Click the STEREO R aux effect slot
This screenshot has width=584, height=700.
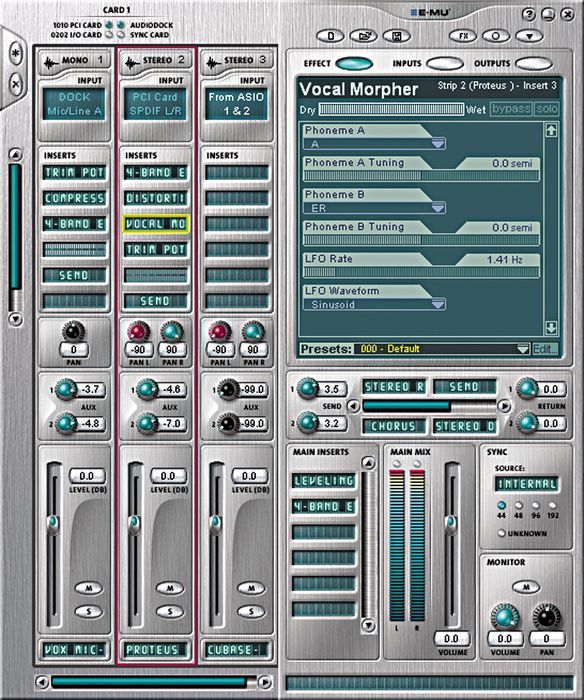tap(393, 387)
